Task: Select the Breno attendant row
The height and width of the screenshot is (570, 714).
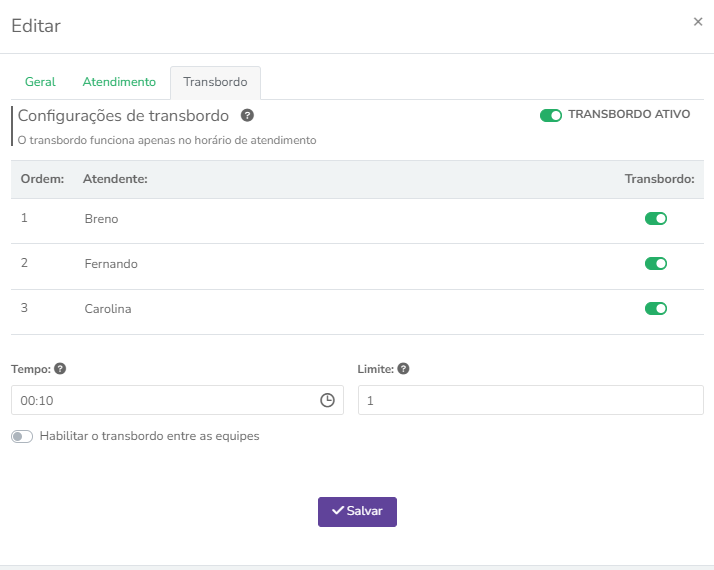Action: [x=101, y=219]
